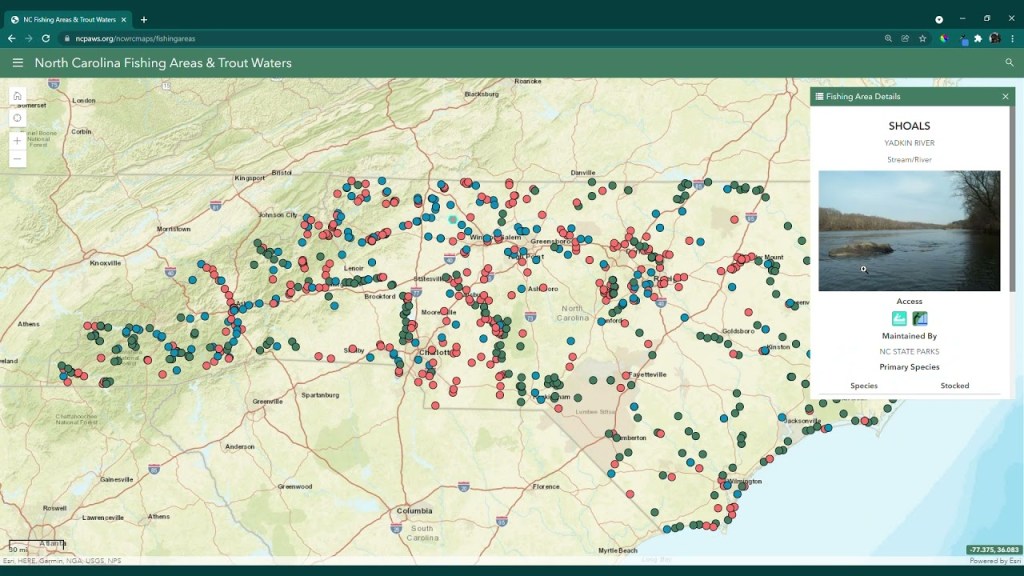
Task: Open a new browser tab
Action: [x=144, y=19]
